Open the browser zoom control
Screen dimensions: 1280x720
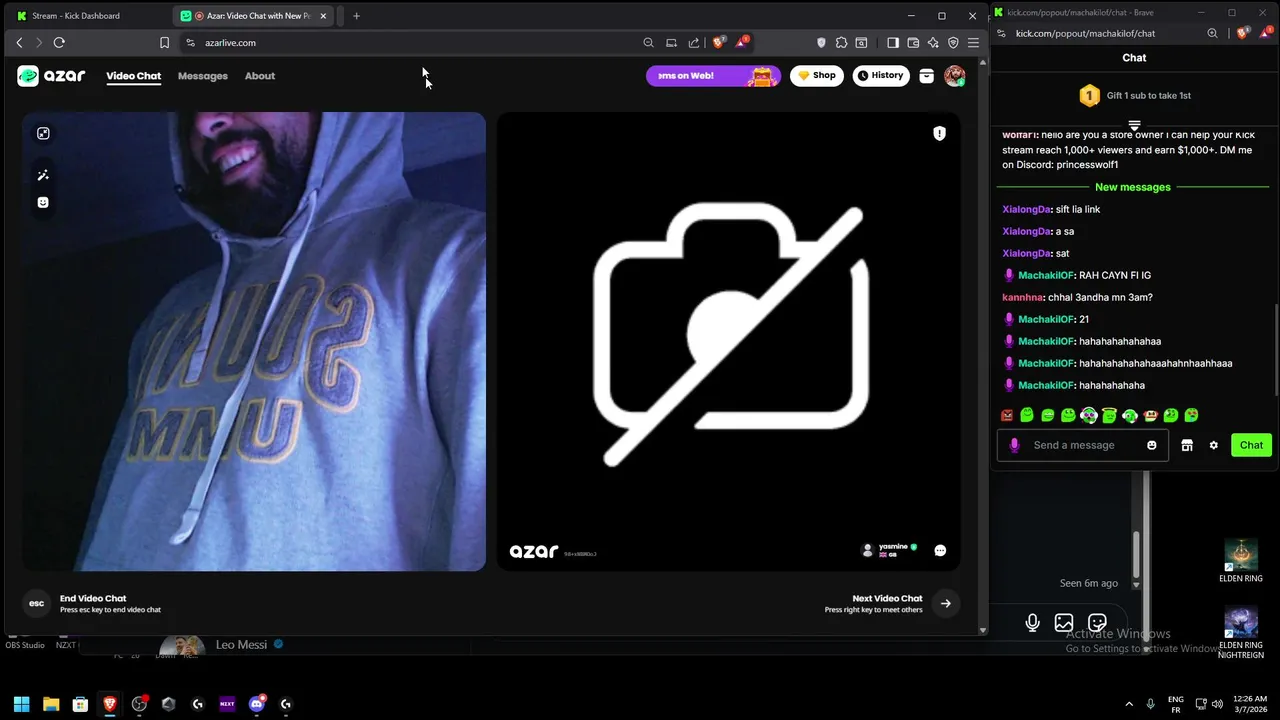pyautogui.click(x=648, y=43)
